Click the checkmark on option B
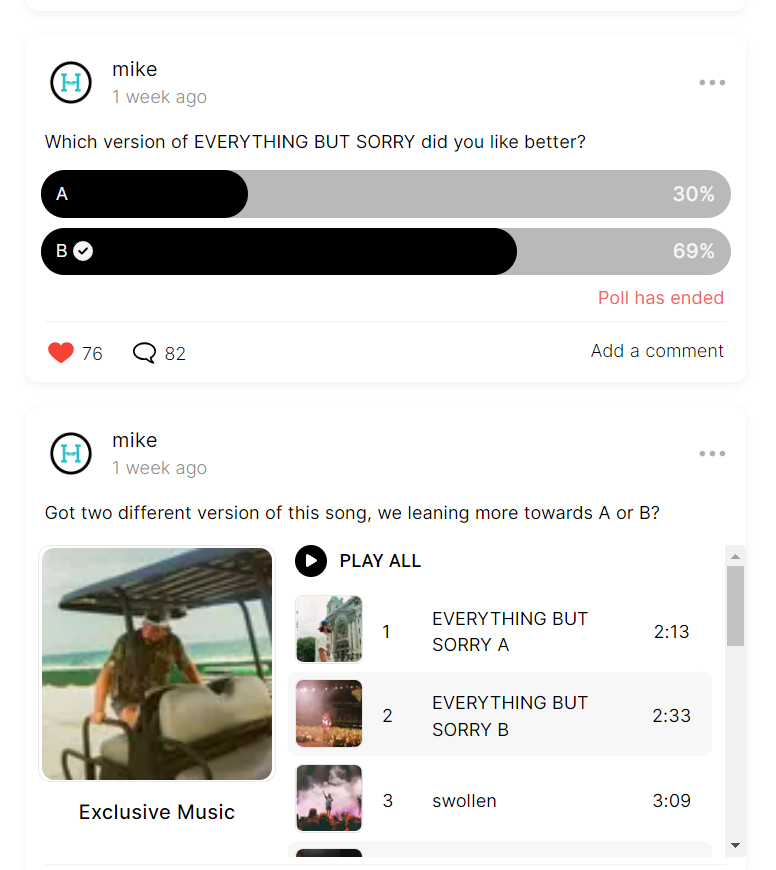This screenshot has width=776, height=870. [x=83, y=251]
